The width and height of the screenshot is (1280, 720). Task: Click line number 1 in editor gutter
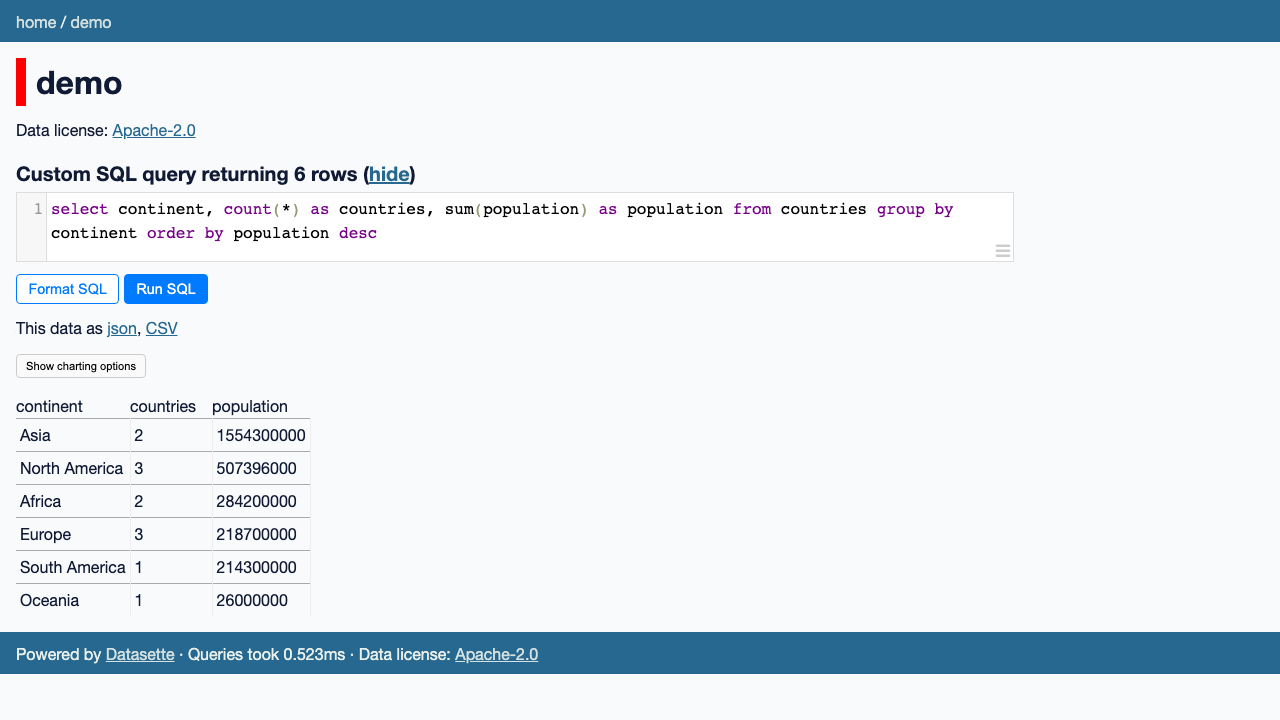38,209
